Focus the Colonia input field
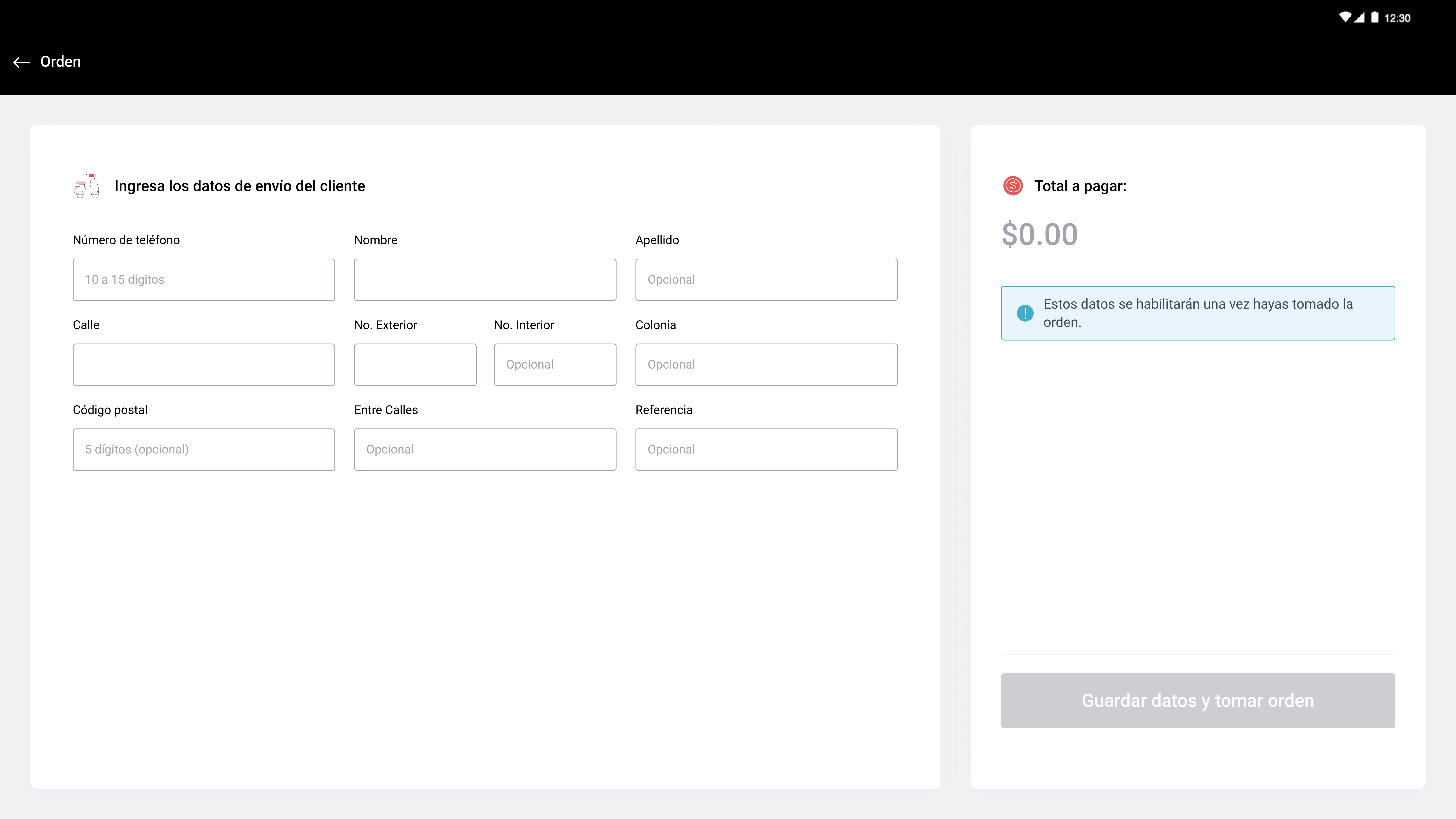Image resolution: width=1456 pixels, height=819 pixels. [766, 365]
